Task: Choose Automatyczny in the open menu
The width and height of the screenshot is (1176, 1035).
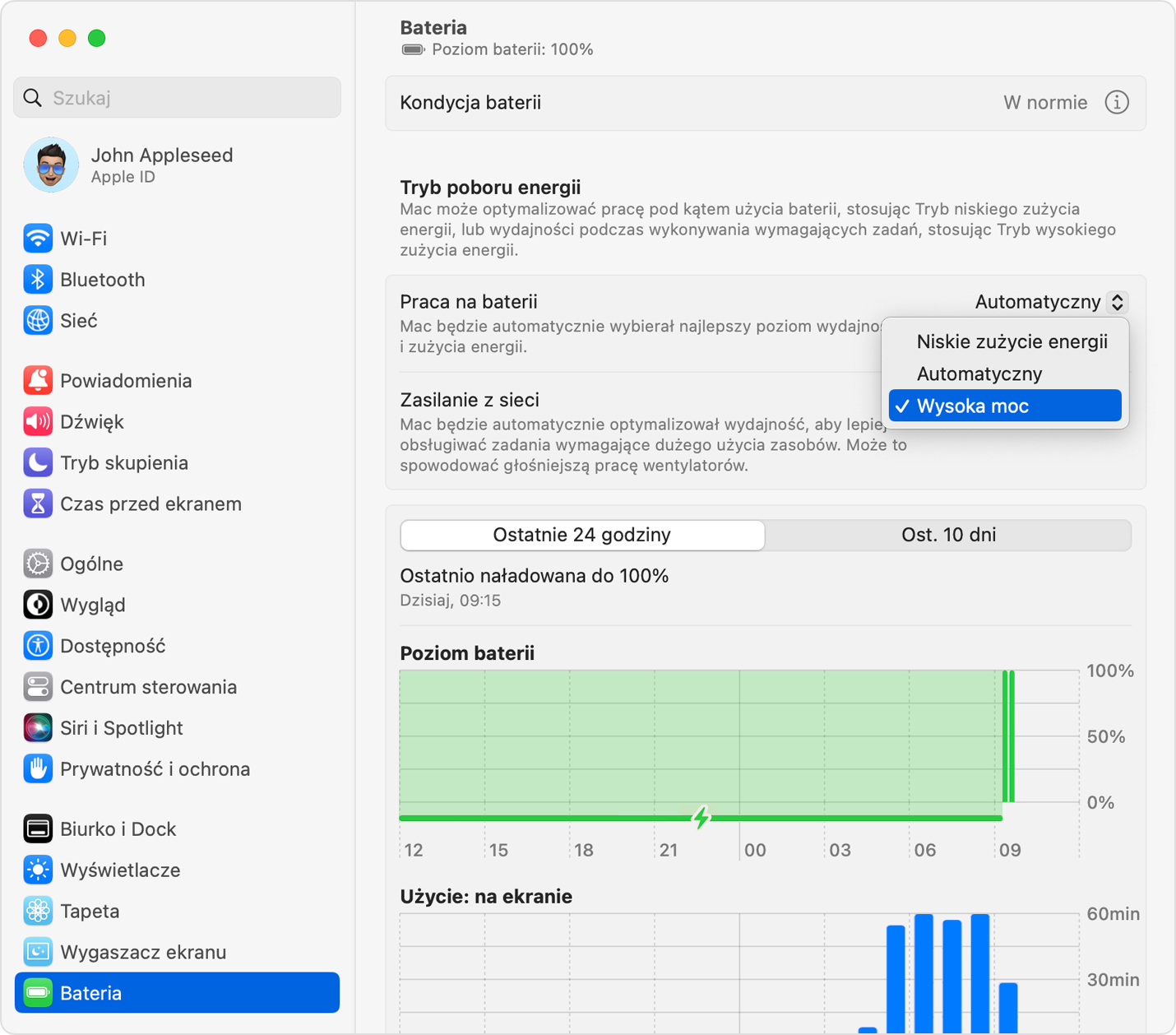Action: click(x=979, y=374)
